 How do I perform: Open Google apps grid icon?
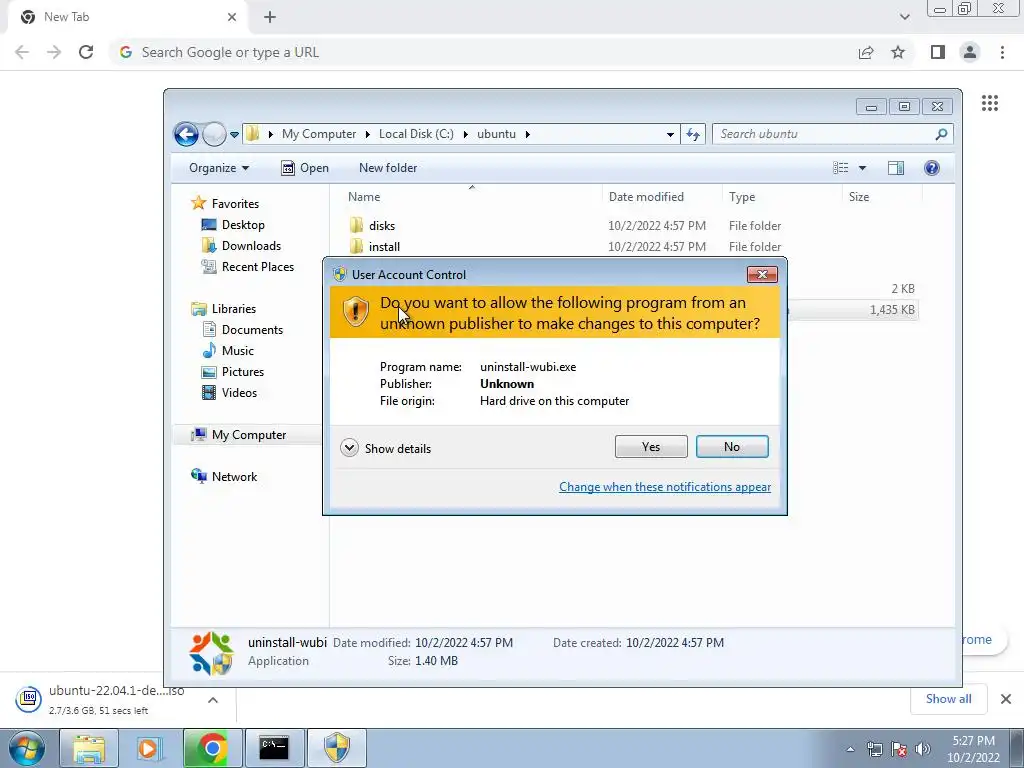point(990,103)
